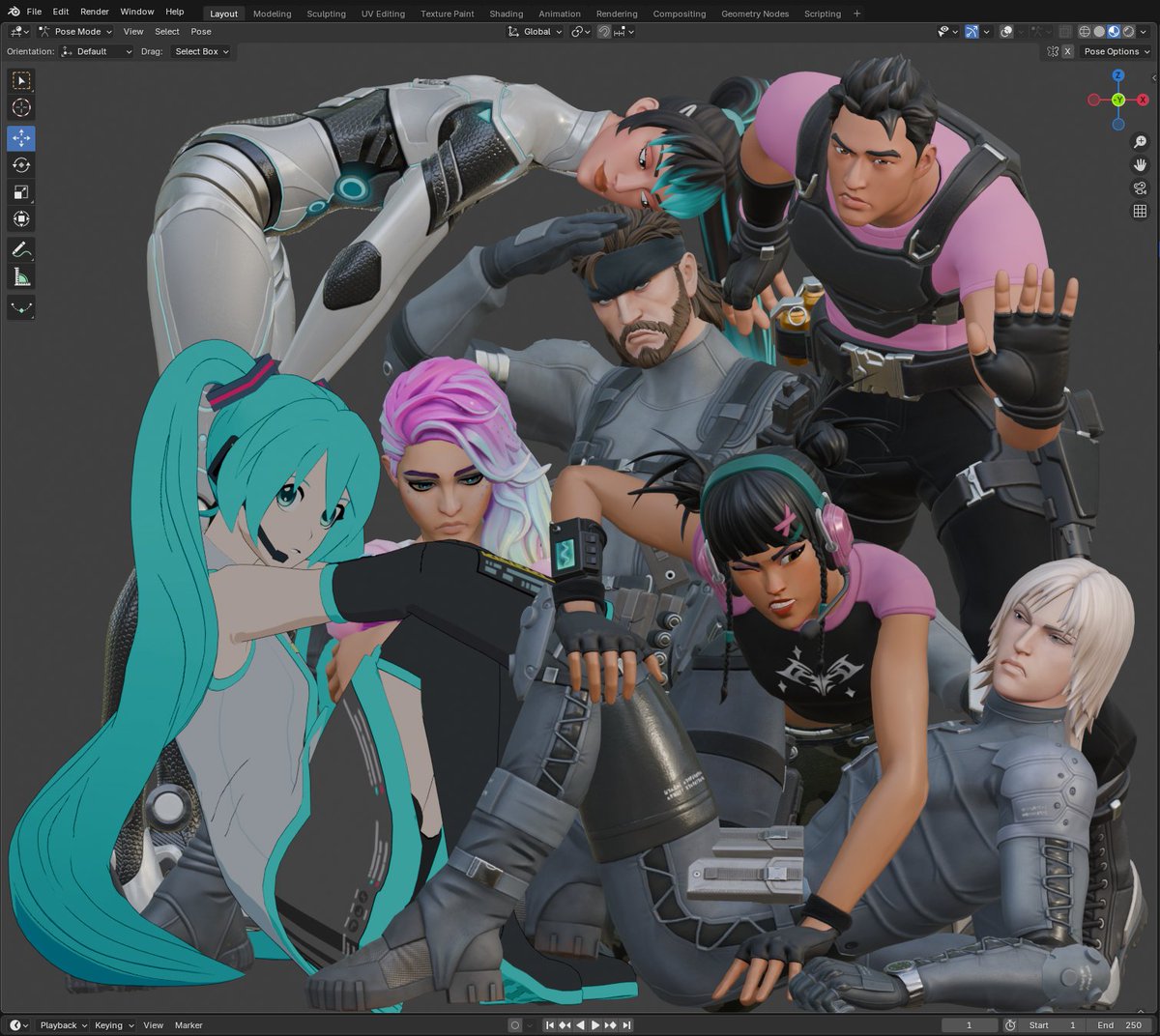Jump to the start frame
This screenshot has height=1036, width=1160.
click(x=550, y=1025)
